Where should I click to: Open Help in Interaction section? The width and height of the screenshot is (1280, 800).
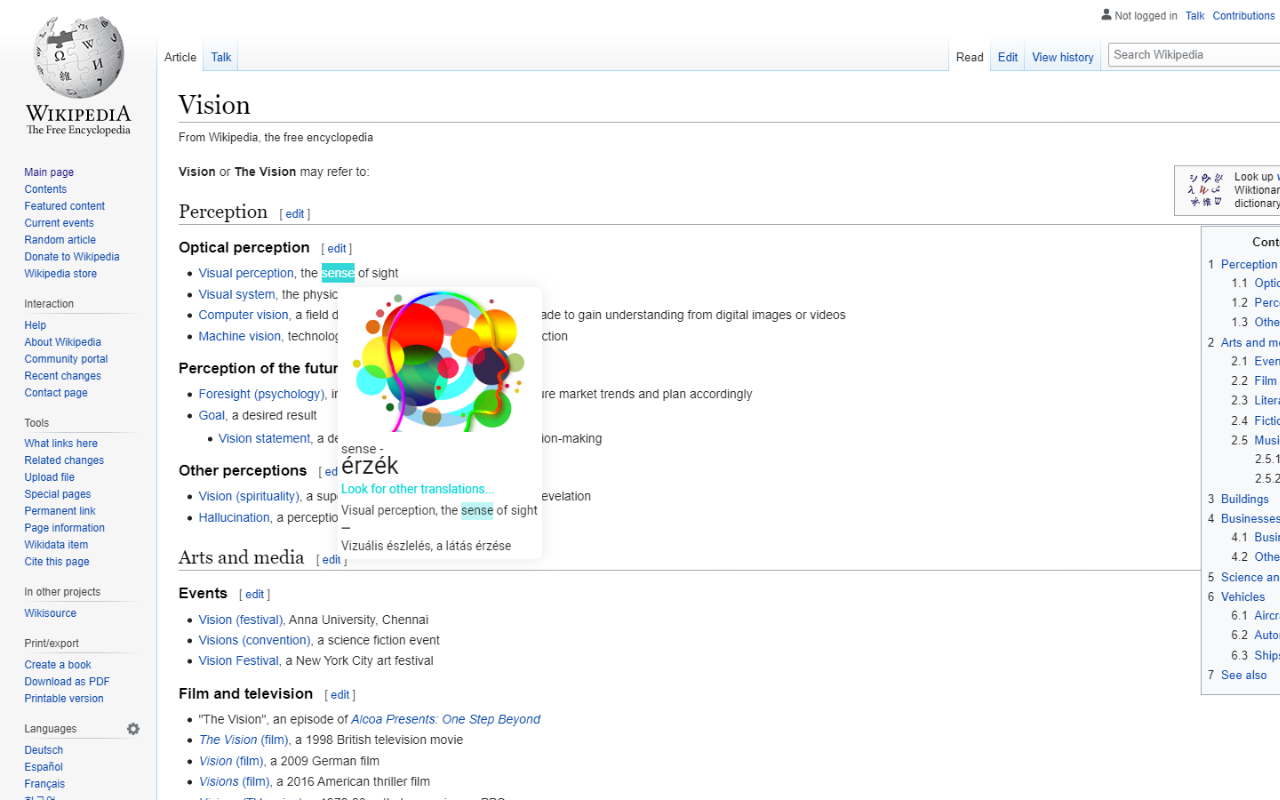pos(35,325)
